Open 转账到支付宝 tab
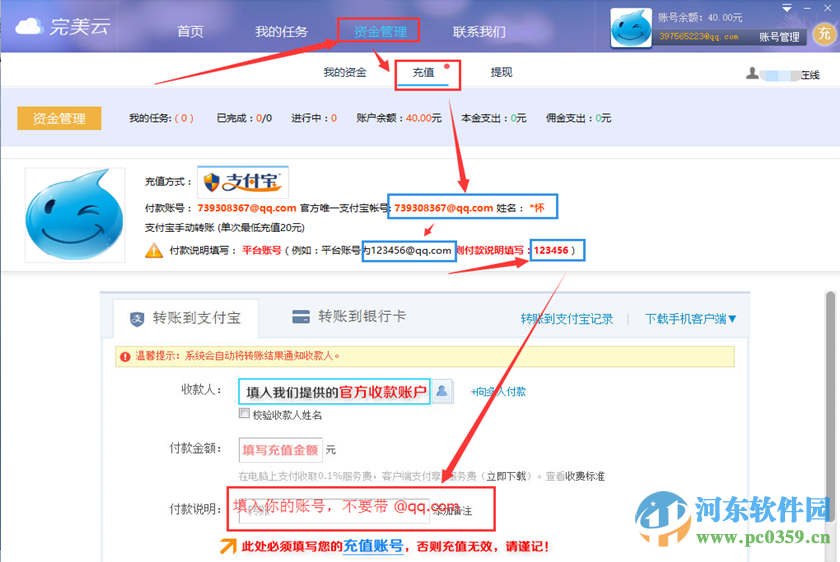The height and width of the screenshot is (562, 840). [x=186, y=318]
